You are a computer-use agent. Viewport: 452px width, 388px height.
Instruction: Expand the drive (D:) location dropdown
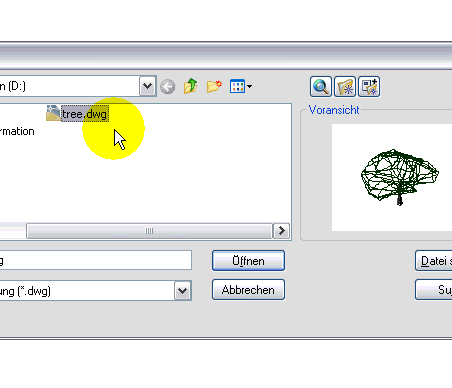coord(148,86)
